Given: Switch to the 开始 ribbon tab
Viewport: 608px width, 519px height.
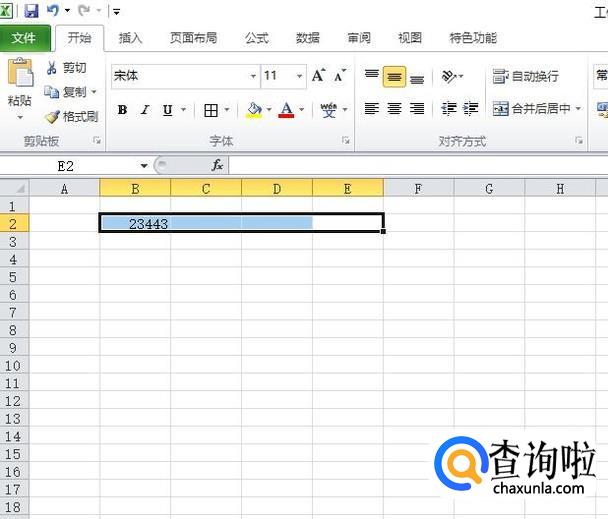Looking at the screenshot, I should pos(79,38).
